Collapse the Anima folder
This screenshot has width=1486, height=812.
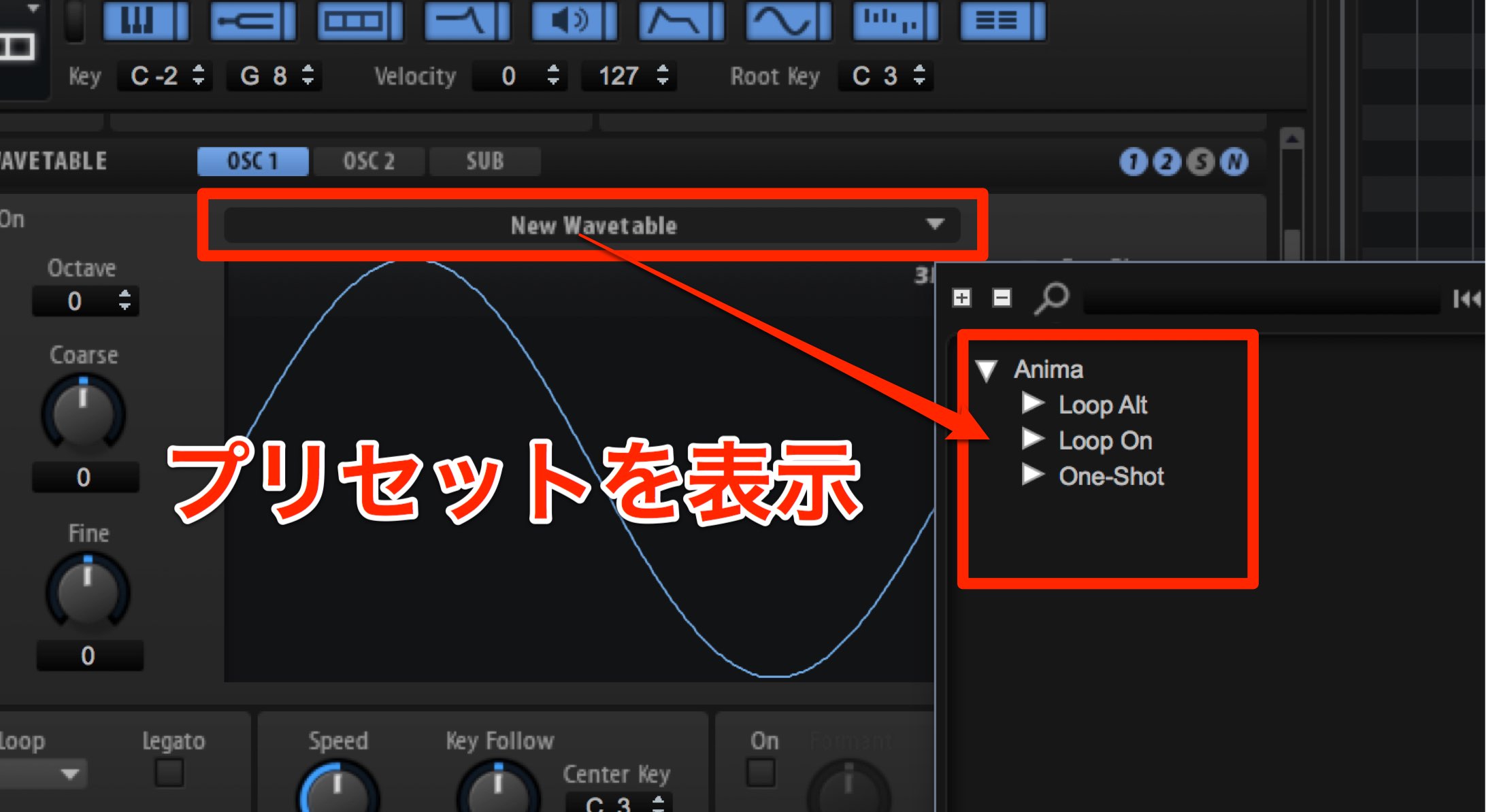tap(986, 370)
